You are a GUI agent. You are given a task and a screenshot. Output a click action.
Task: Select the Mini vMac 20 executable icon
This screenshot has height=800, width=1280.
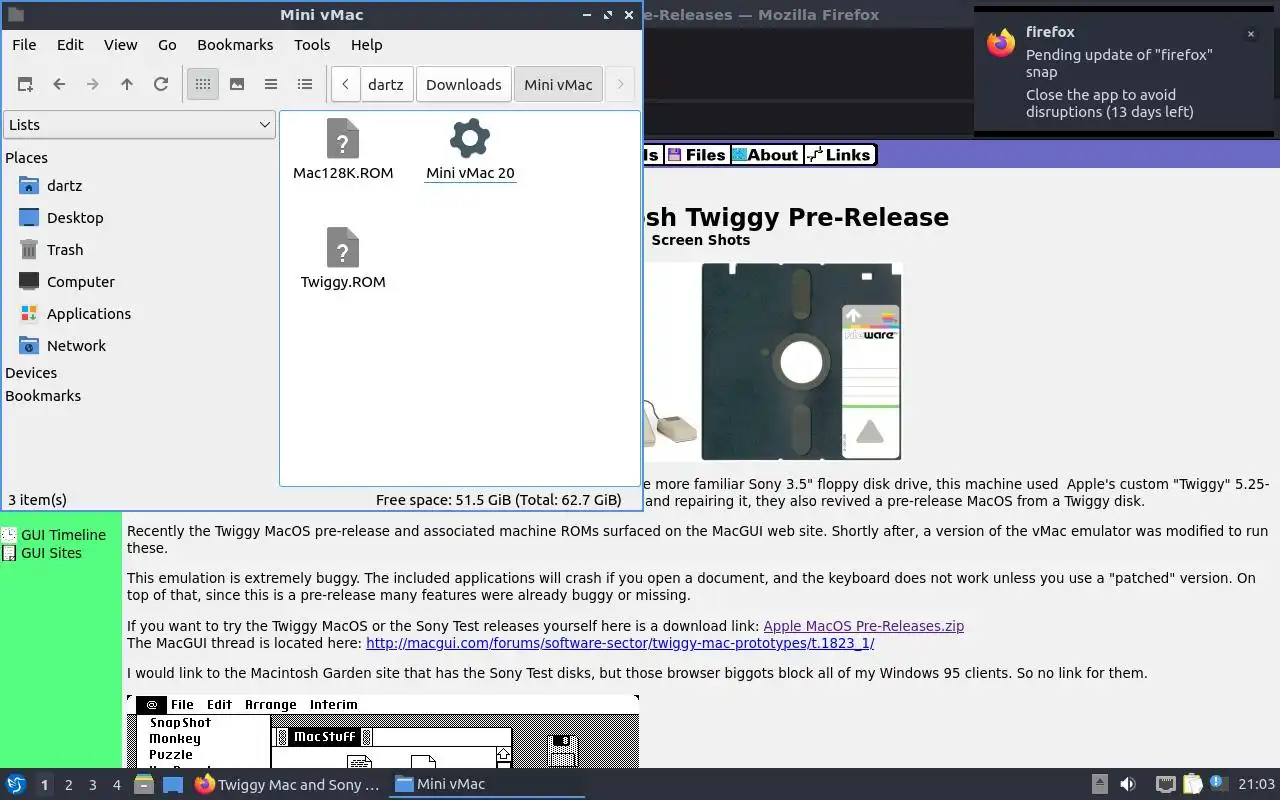coord(470,138)
